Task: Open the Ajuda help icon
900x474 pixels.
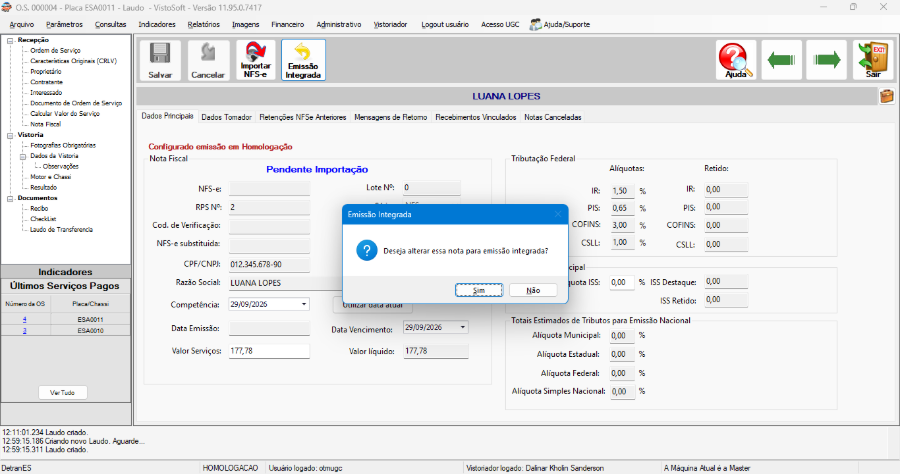Action: point(736,60)
